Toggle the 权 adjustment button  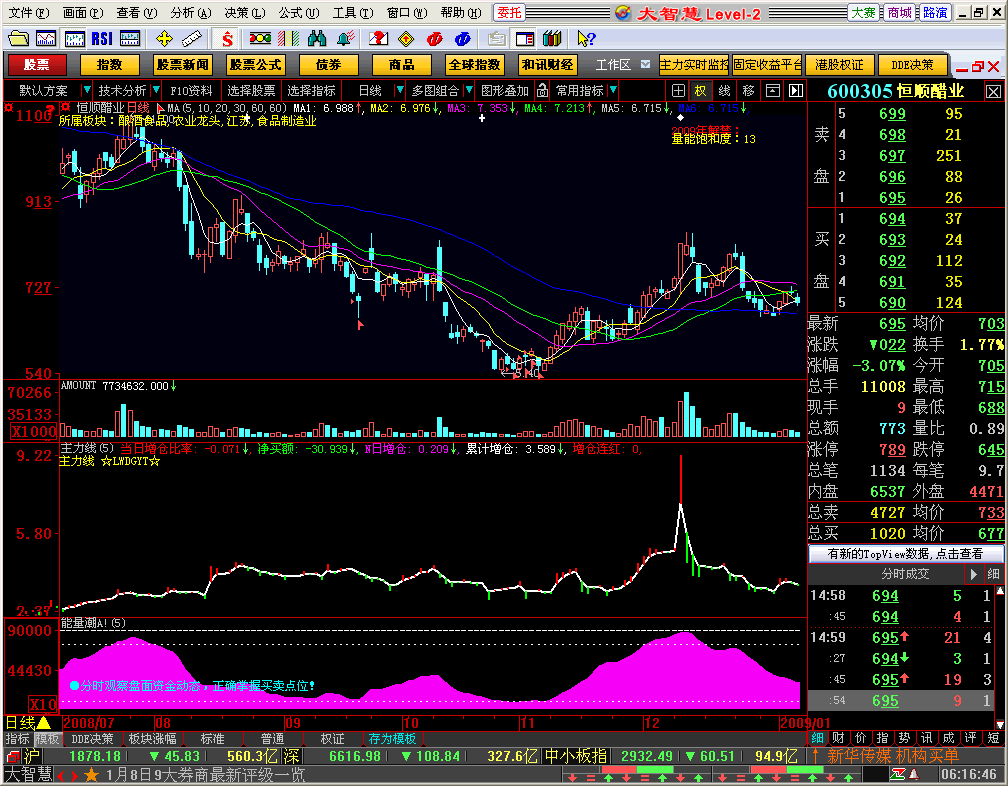(700, 91)
